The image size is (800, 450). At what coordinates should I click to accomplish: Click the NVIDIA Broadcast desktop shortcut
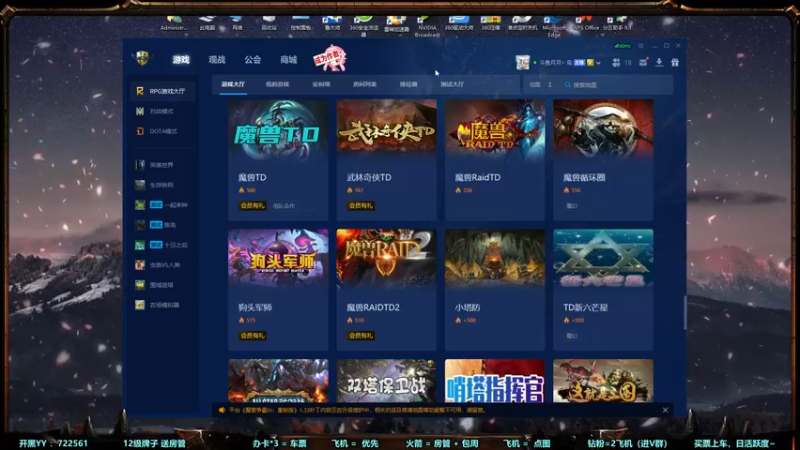pyautogui.click(x=427, y=27)
